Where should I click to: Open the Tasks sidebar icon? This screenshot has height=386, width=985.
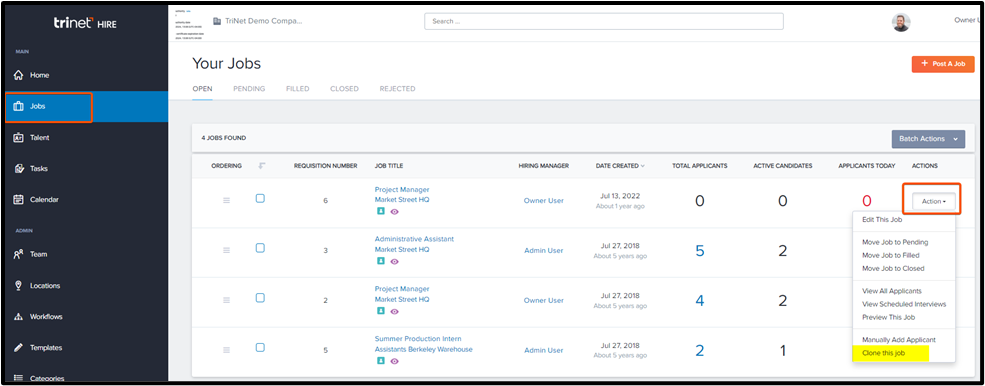click(18, 168)
